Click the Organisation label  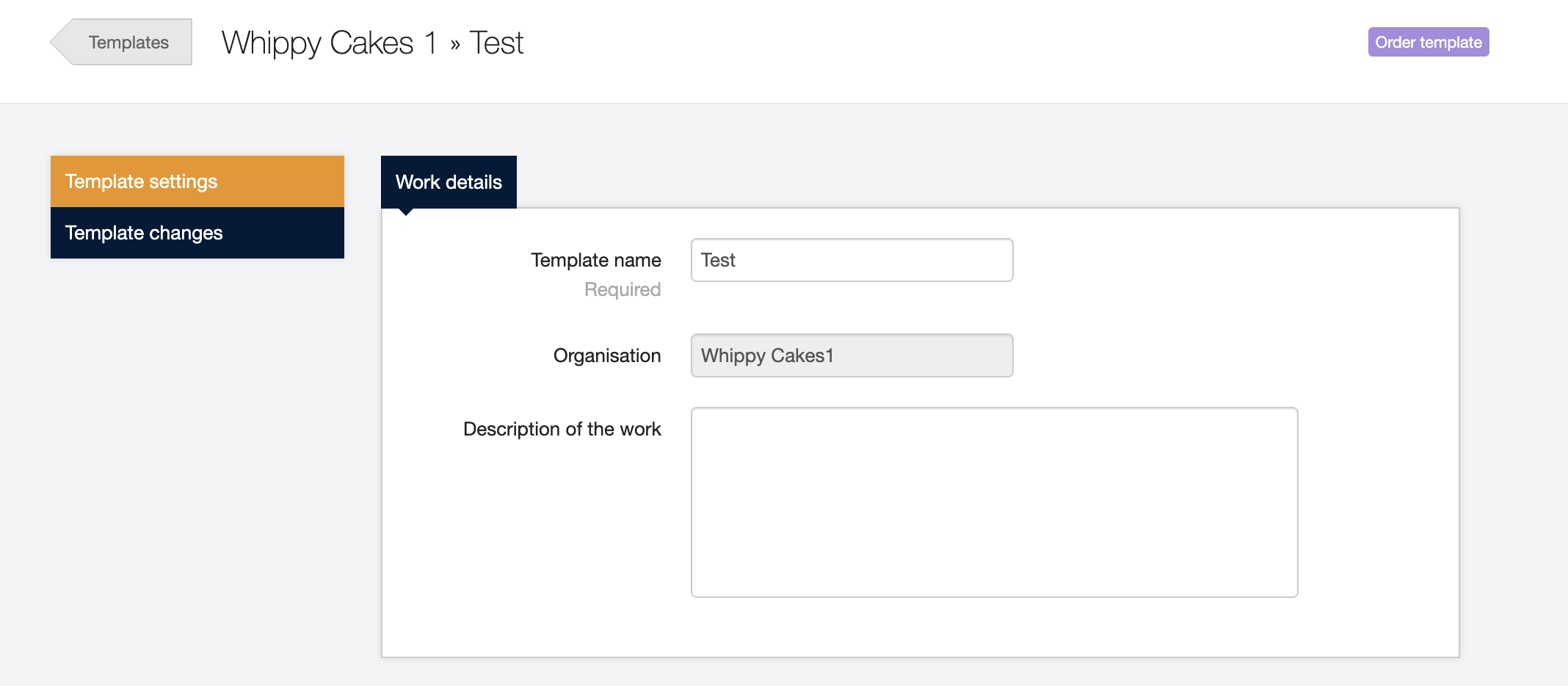(x=606, y=355)
